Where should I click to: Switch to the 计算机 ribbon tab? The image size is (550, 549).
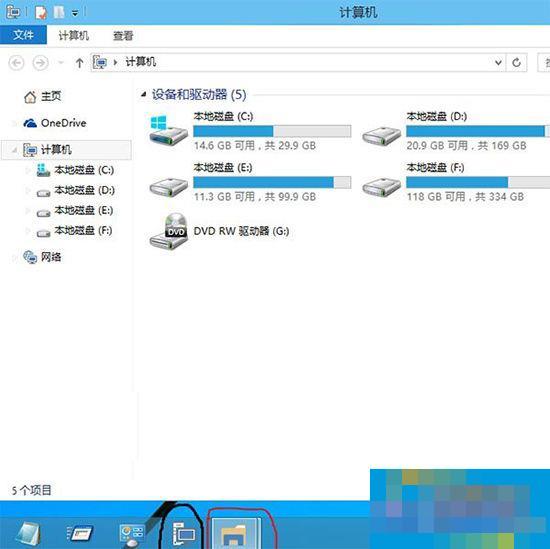click(74, 35)
